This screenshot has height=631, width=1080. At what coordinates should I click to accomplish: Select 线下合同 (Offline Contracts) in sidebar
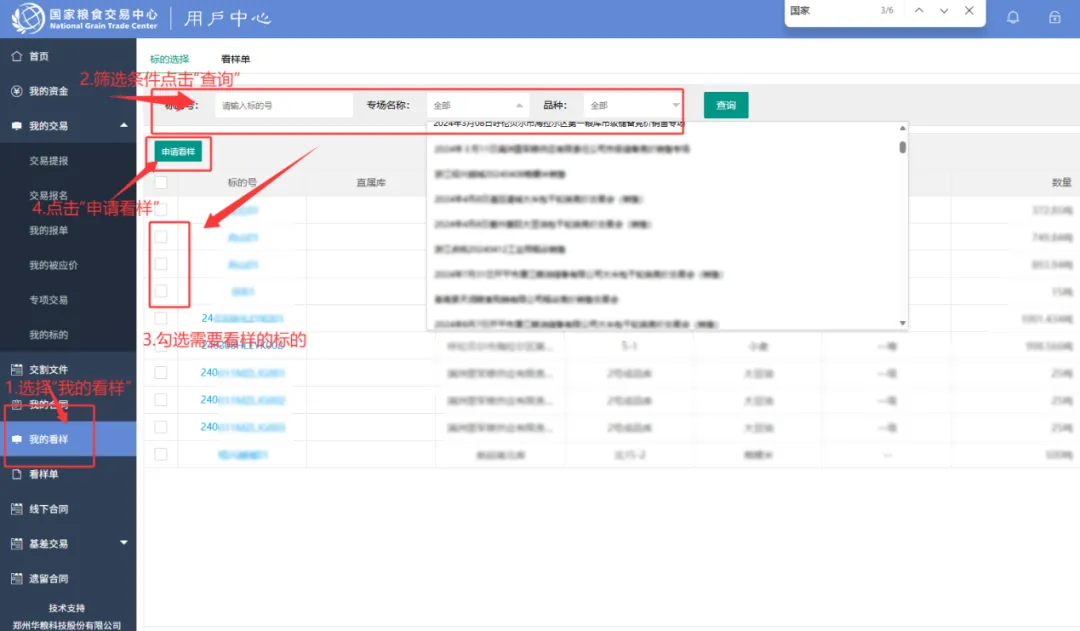41,509
